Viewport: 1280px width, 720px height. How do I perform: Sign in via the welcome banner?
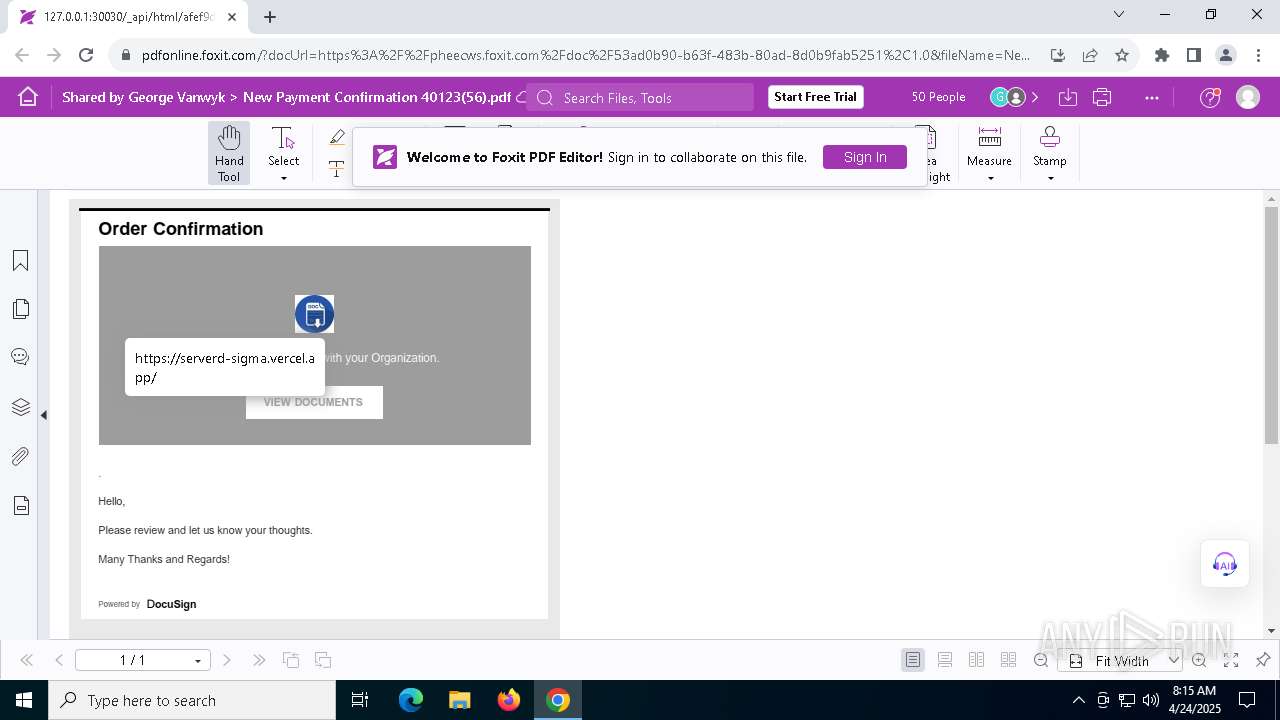(x=865, y=157)
